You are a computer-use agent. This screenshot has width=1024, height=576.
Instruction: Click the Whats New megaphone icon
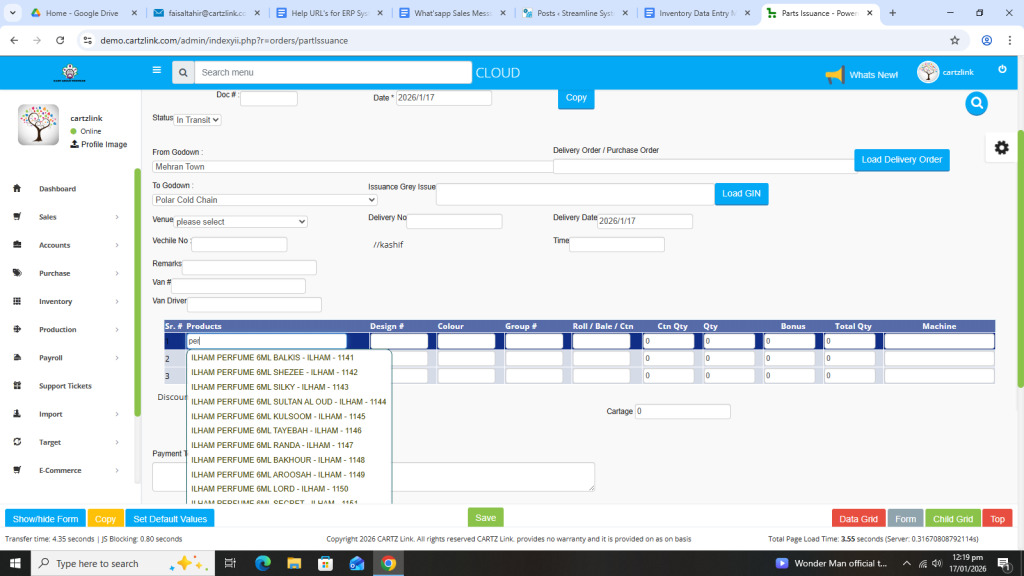pos(834,75)
